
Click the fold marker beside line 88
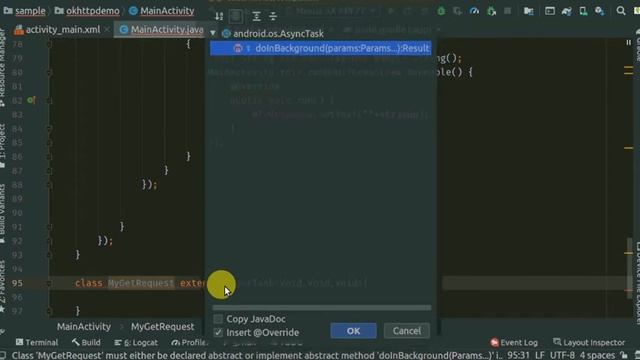tap(49, 185)
